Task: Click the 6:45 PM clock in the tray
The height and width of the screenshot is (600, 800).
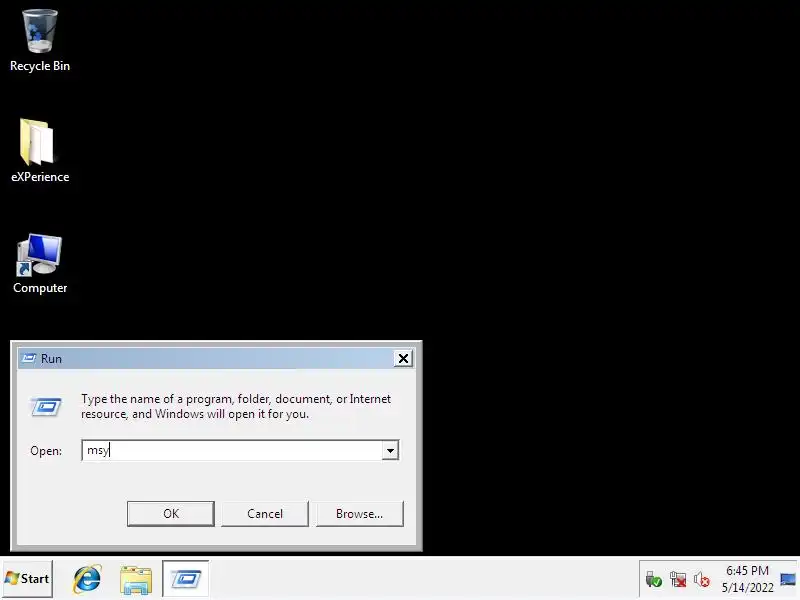Action: click(747, 570)
